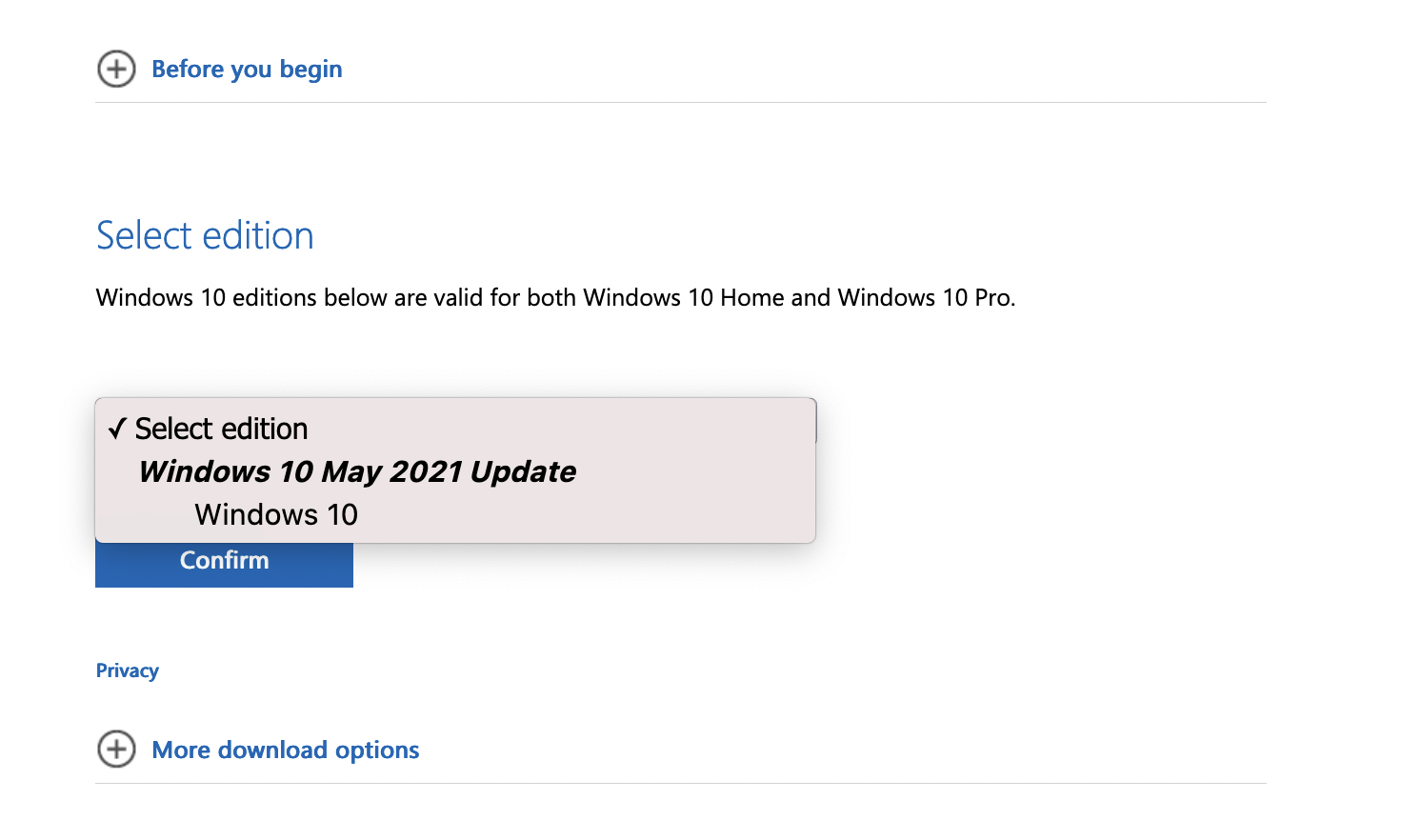1421x840 pixels.
Task: Click the word Update in the bold option group
Action: tap(523, 472)
